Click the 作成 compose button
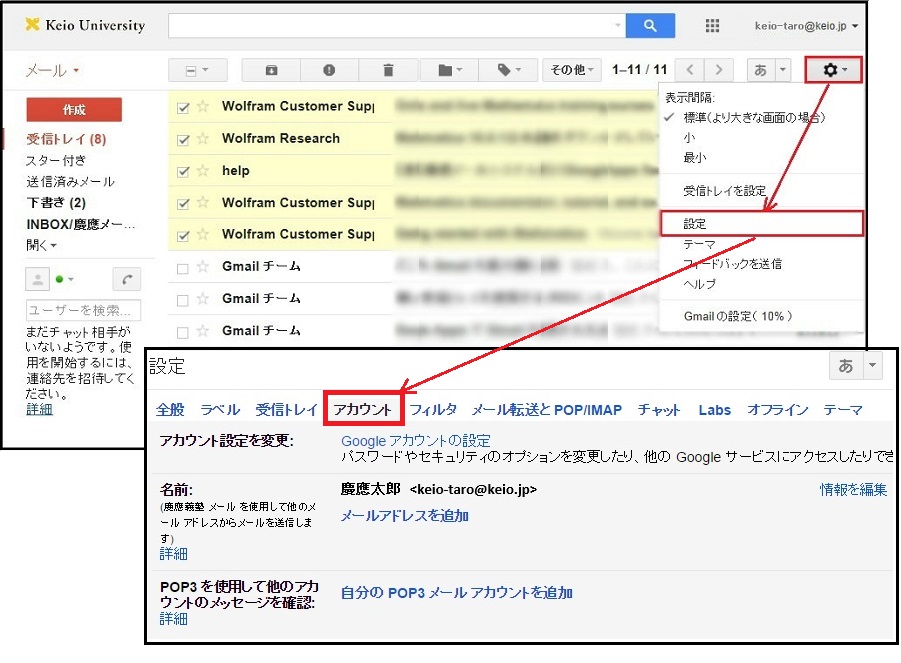Viewport: 901px width, 663px height. [74, 109]
